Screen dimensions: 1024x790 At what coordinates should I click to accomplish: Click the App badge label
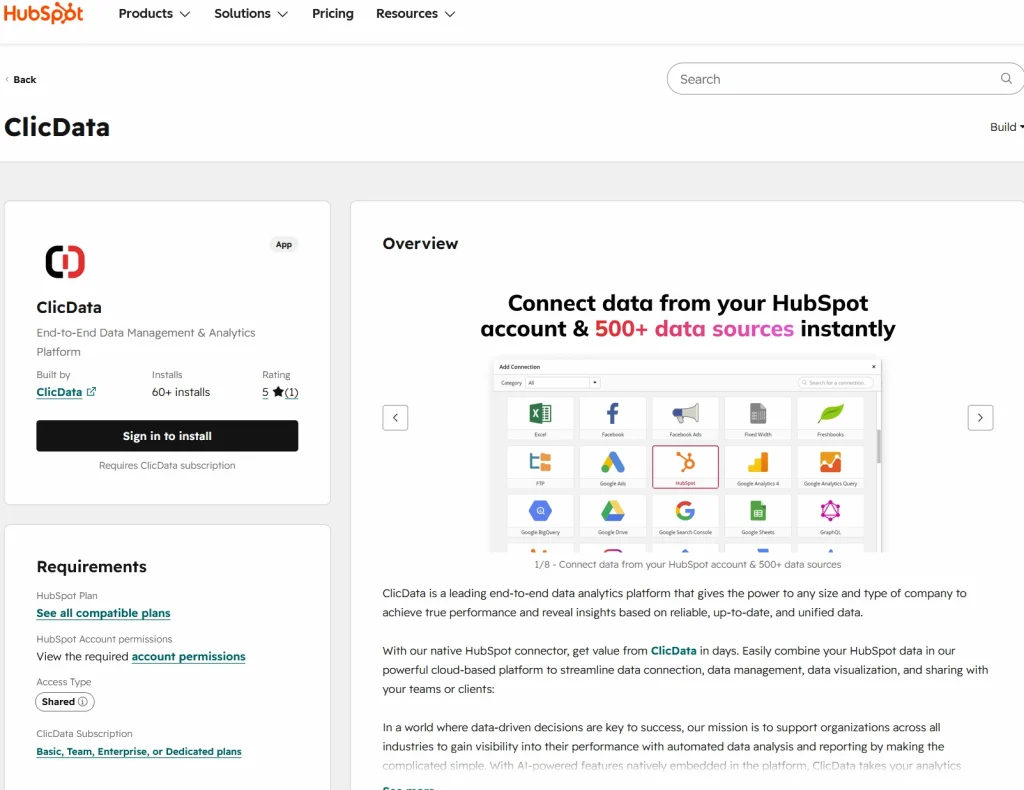pos(283,244)
